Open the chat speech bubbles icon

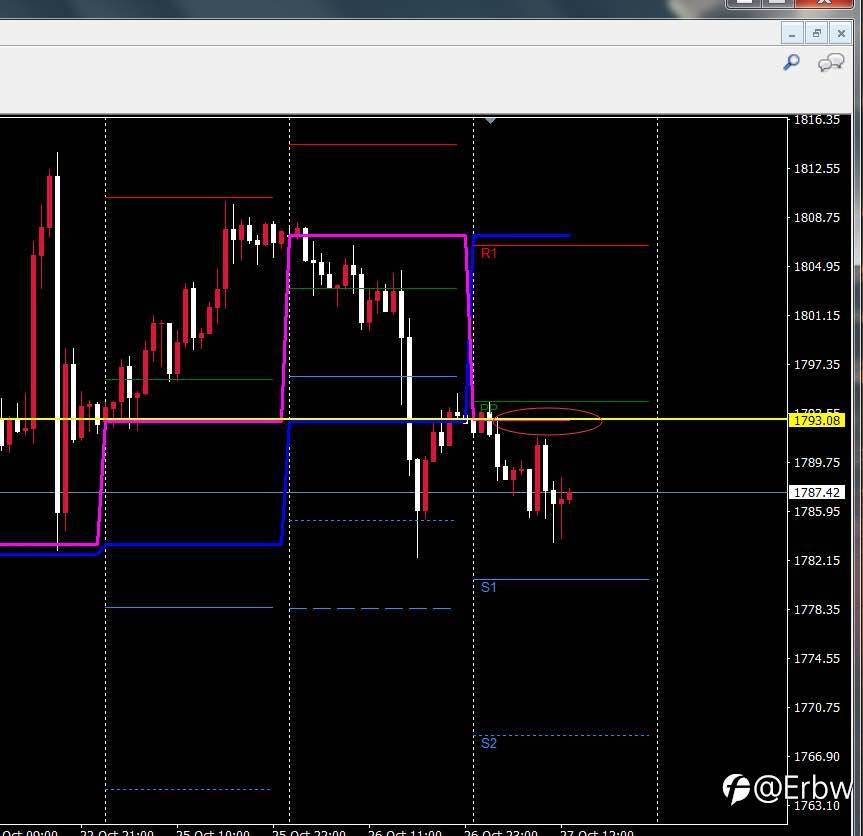pos(831,62)
